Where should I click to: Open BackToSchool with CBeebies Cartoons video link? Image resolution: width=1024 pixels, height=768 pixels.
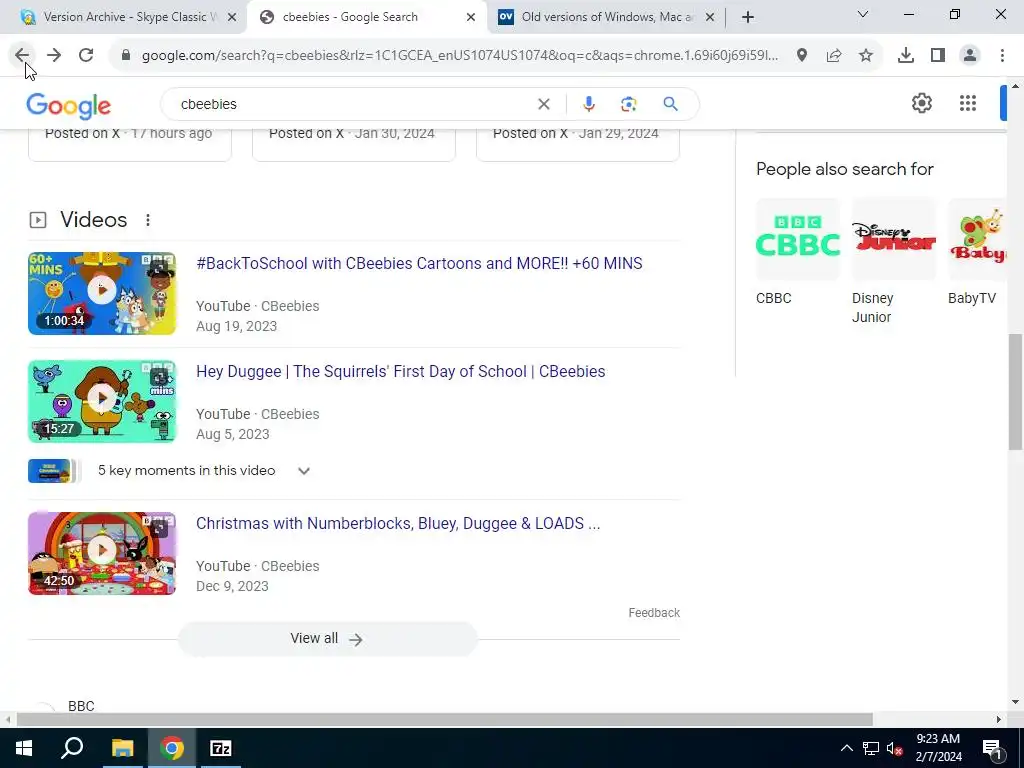click(x=419, y=263)
